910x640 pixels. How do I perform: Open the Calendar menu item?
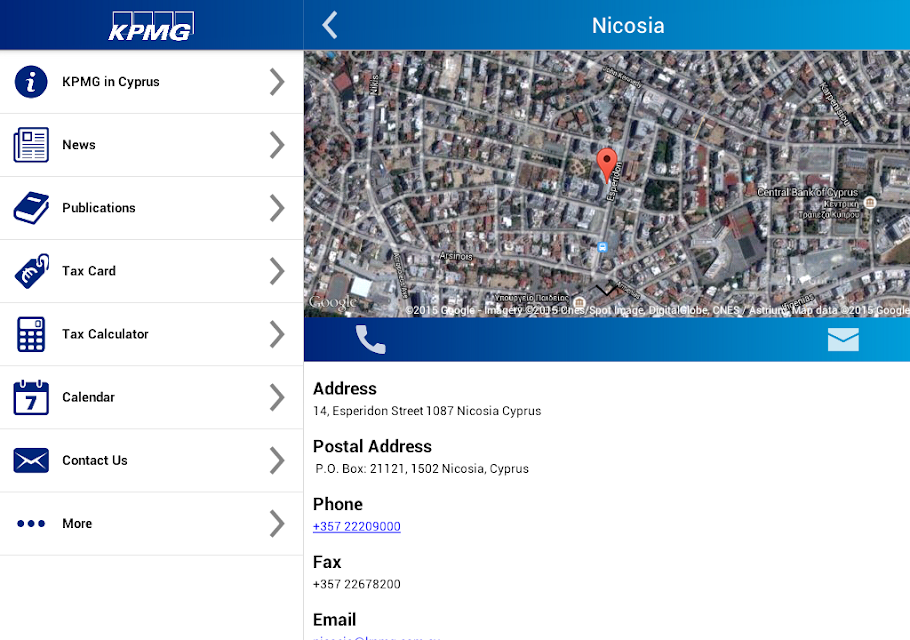151,397
